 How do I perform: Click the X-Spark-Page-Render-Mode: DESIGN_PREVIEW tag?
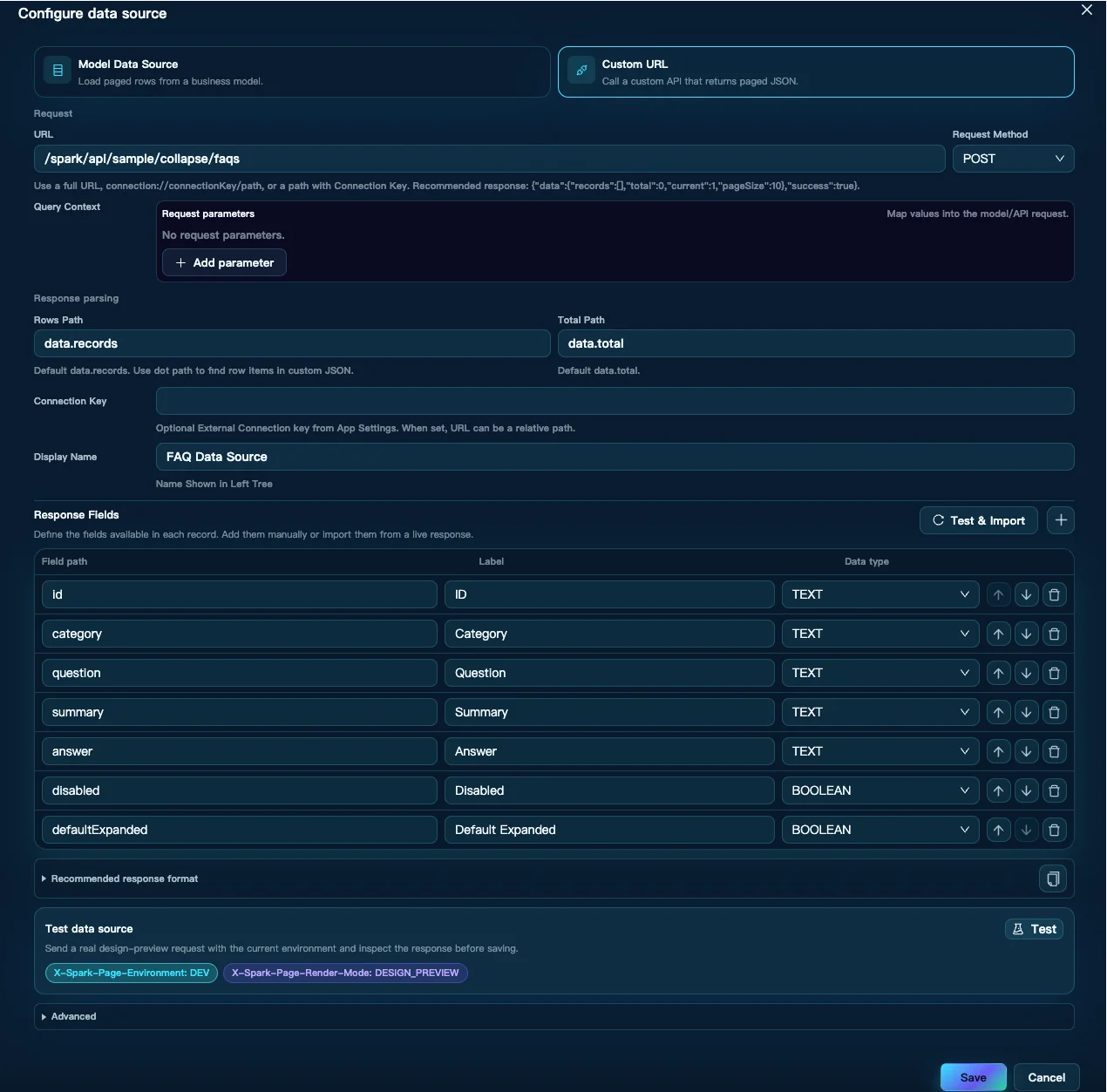point(345,973)
